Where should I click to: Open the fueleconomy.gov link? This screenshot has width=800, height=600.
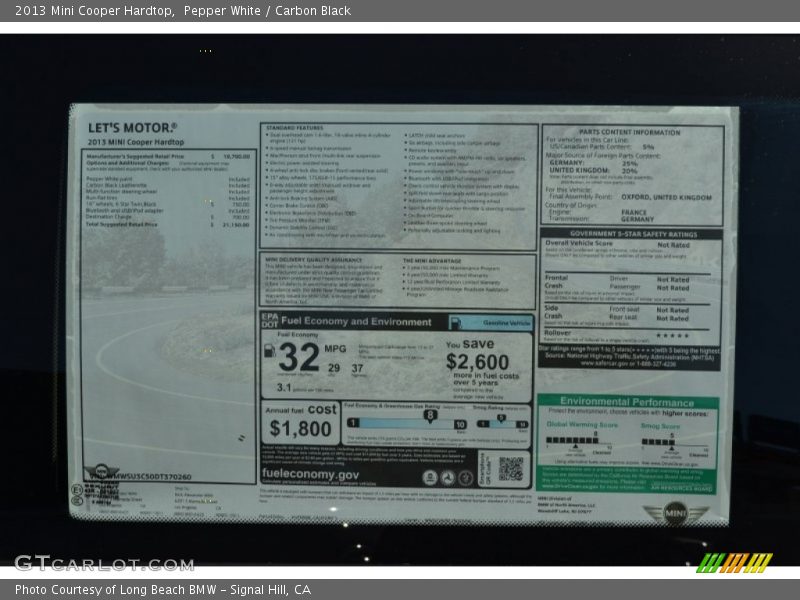click(310, 473)
